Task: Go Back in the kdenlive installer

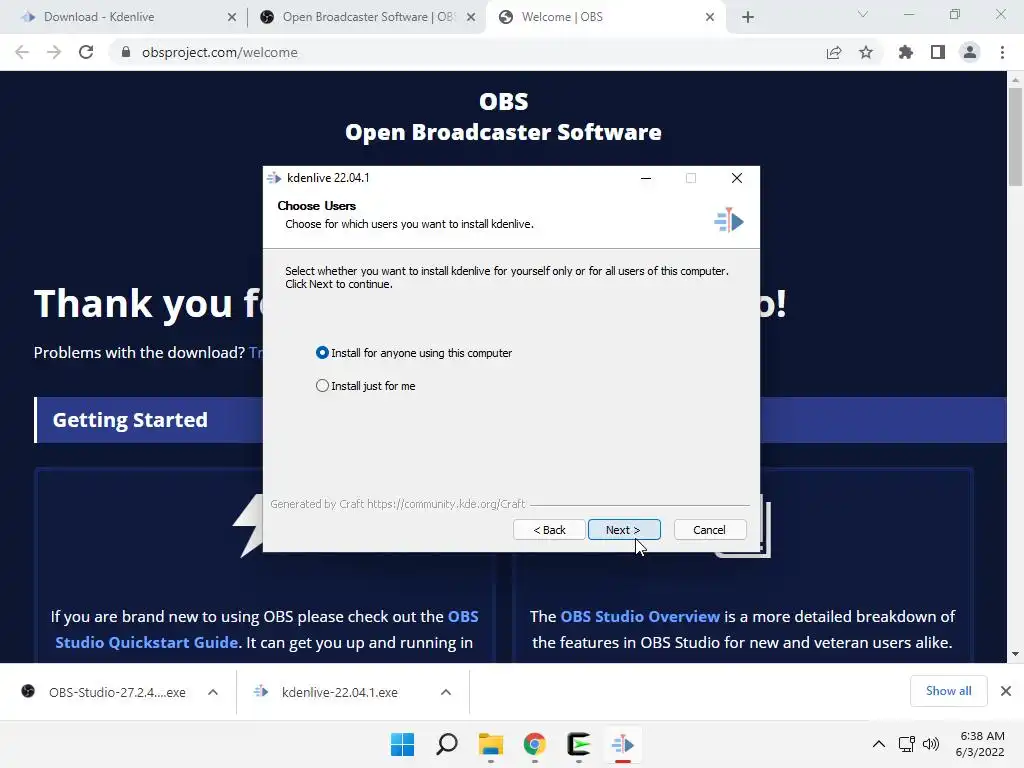Action: click(549, 530)
